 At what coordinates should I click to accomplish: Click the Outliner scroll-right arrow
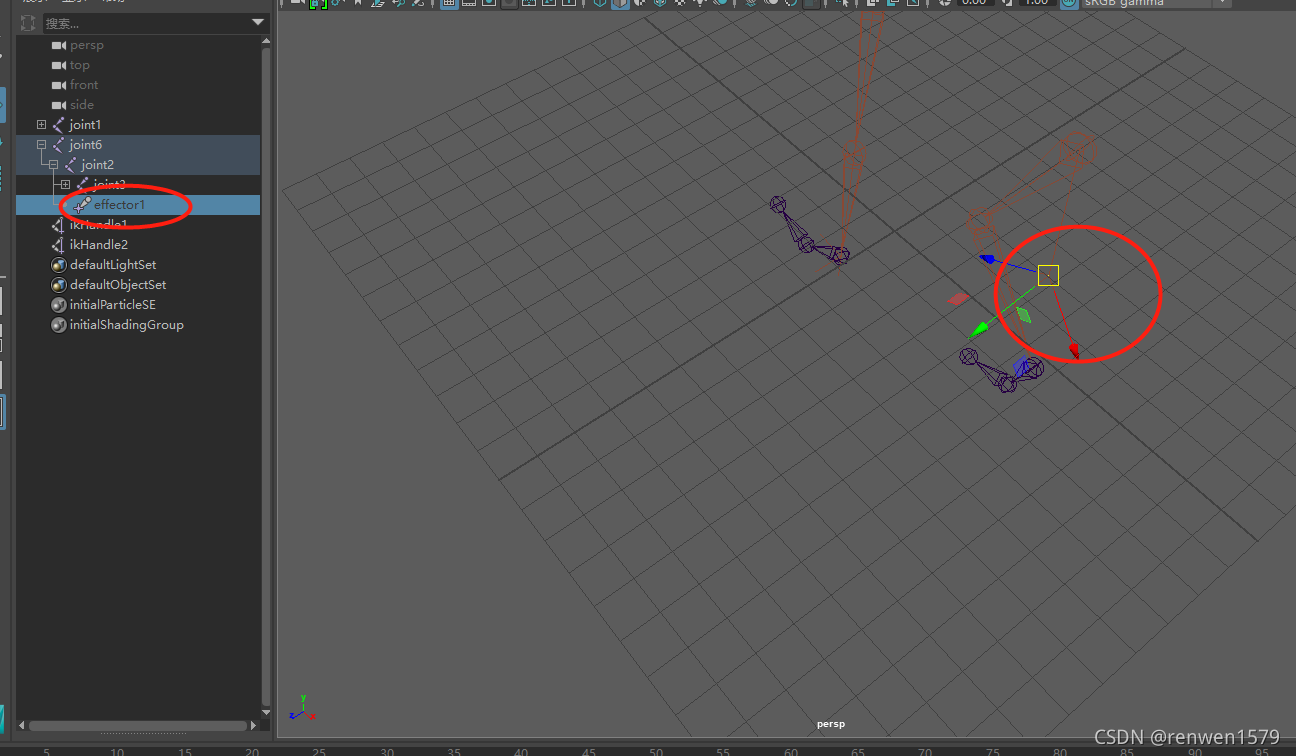(x=254, y=726)
